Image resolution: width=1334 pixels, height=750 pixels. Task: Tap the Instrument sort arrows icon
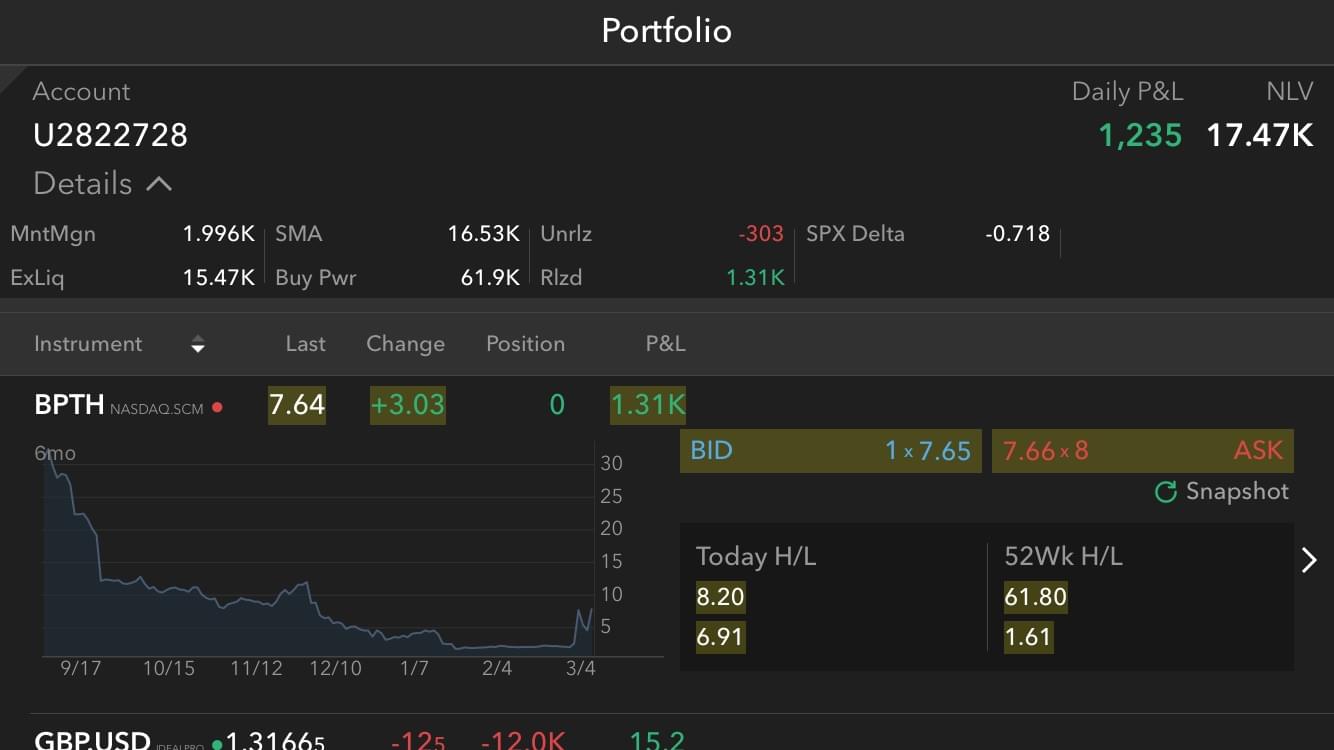pos(198,345)
